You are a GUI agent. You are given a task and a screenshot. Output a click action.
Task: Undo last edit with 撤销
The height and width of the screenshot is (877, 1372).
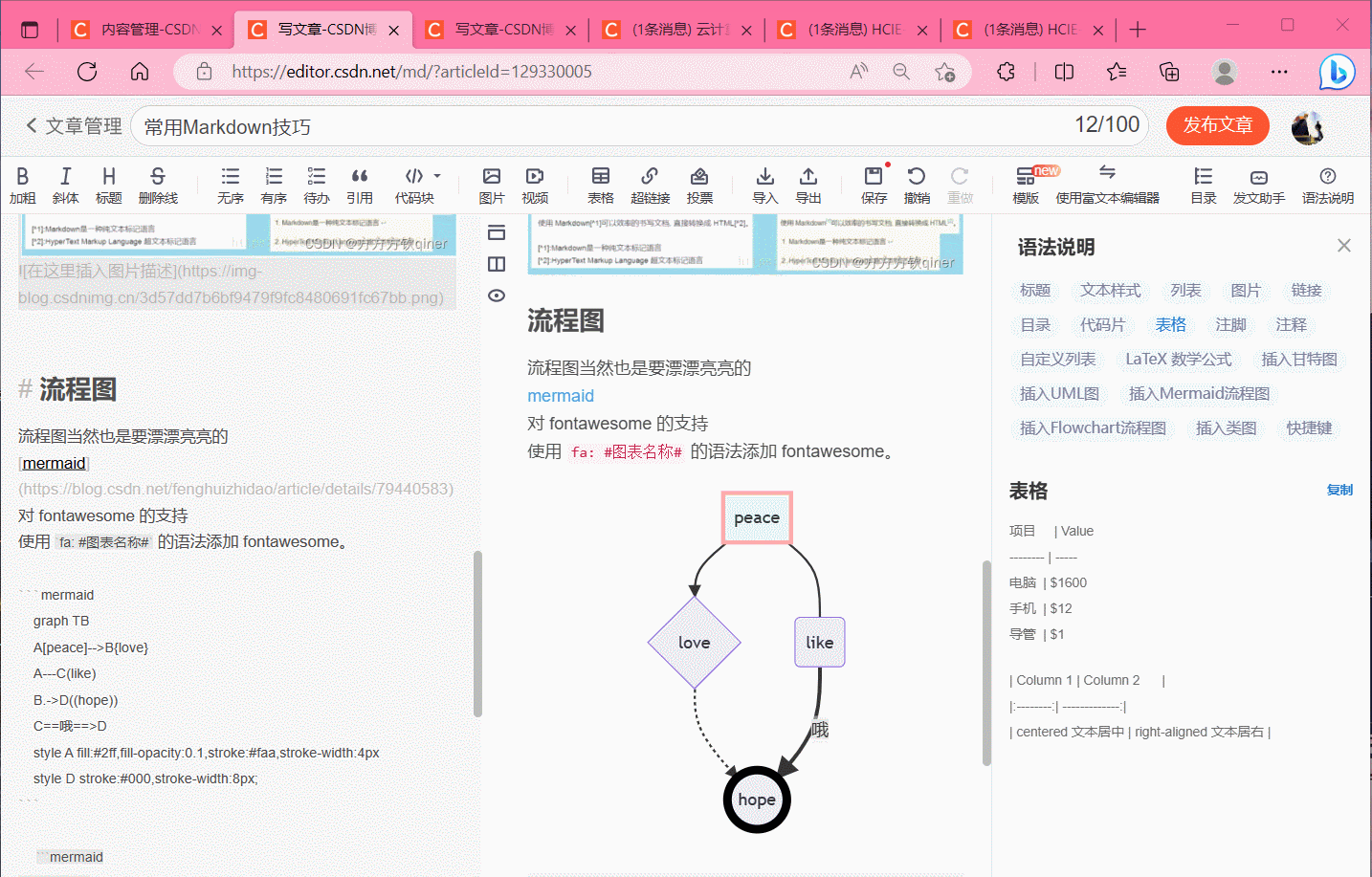coord(917,186)
